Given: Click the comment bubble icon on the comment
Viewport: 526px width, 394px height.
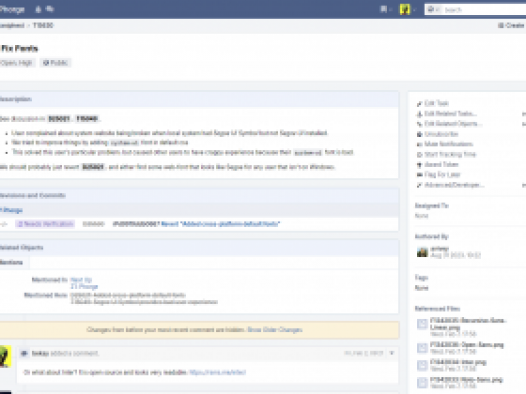Looking at the screenshot, I should tap(24, 353).
